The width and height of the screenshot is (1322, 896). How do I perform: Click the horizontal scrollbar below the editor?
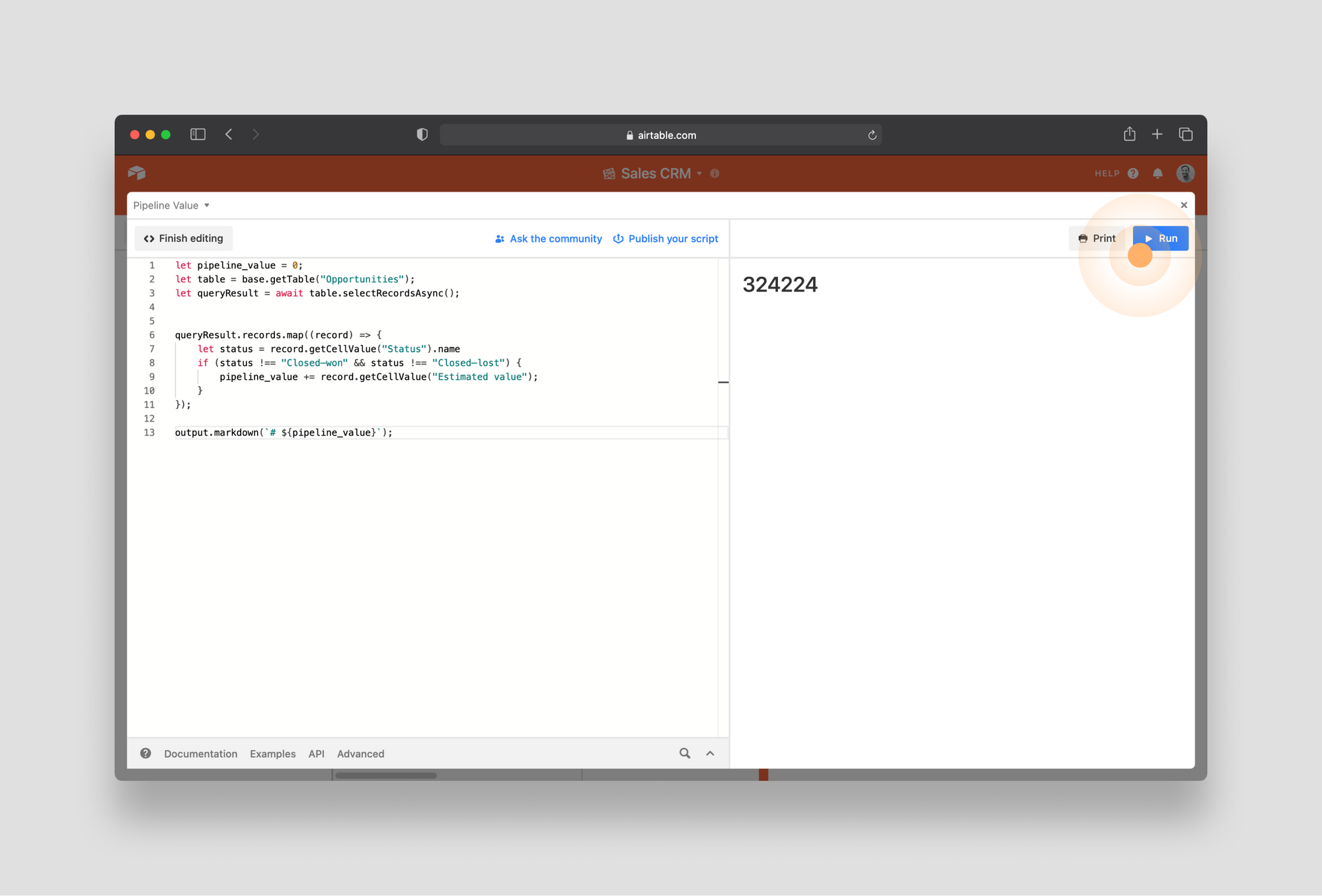click(386, 775)
